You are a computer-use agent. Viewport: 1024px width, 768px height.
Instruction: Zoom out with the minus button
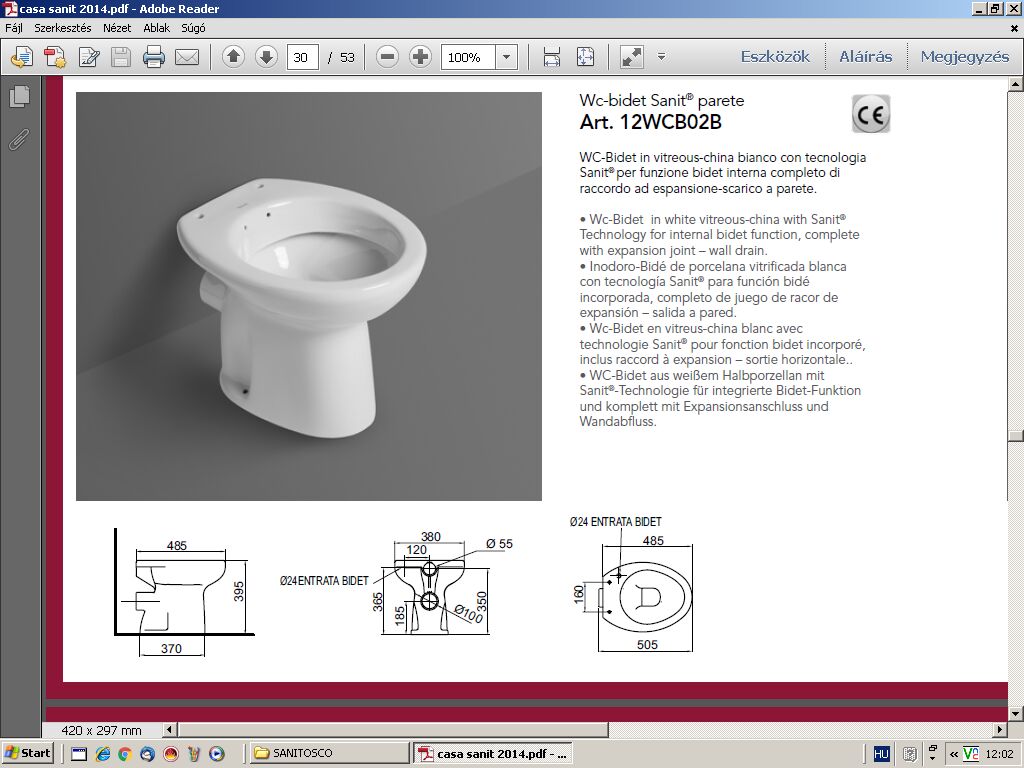[387, 57]
